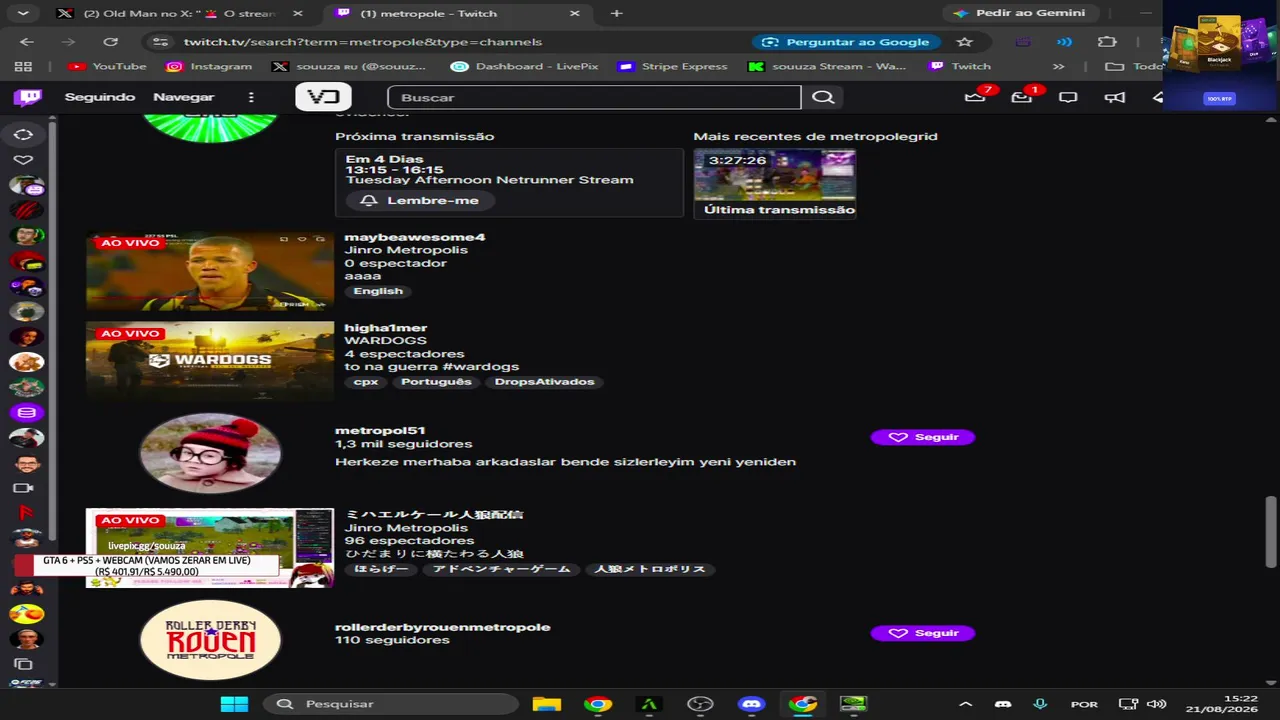The height and width of the screenshot is (720, 1280).
Task: Show more bookmarks with the chevron
Action: 1059,66
